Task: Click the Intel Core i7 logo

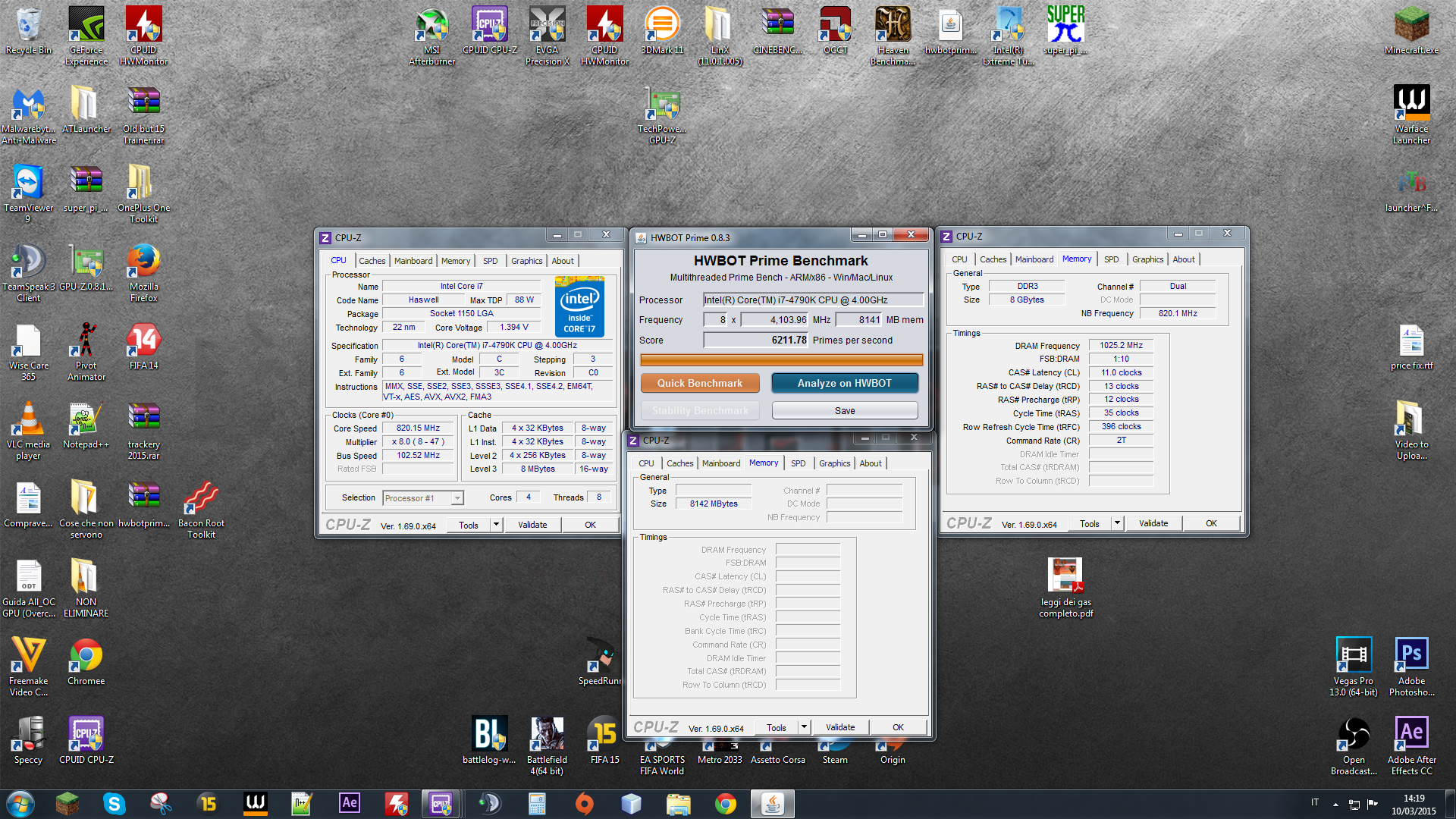Action: click(579, 306)
